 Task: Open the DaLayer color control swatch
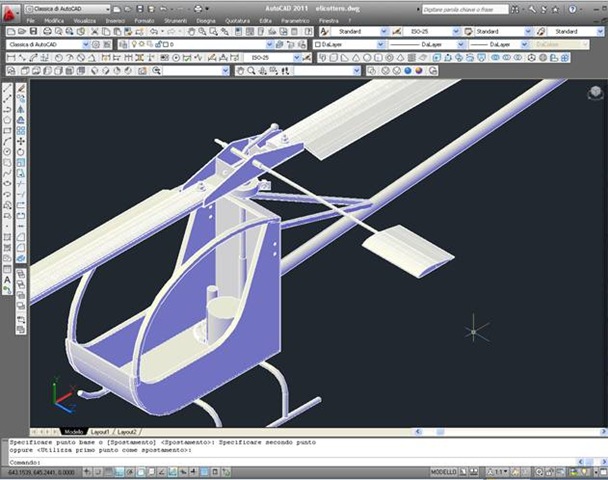tap(345, 45)
